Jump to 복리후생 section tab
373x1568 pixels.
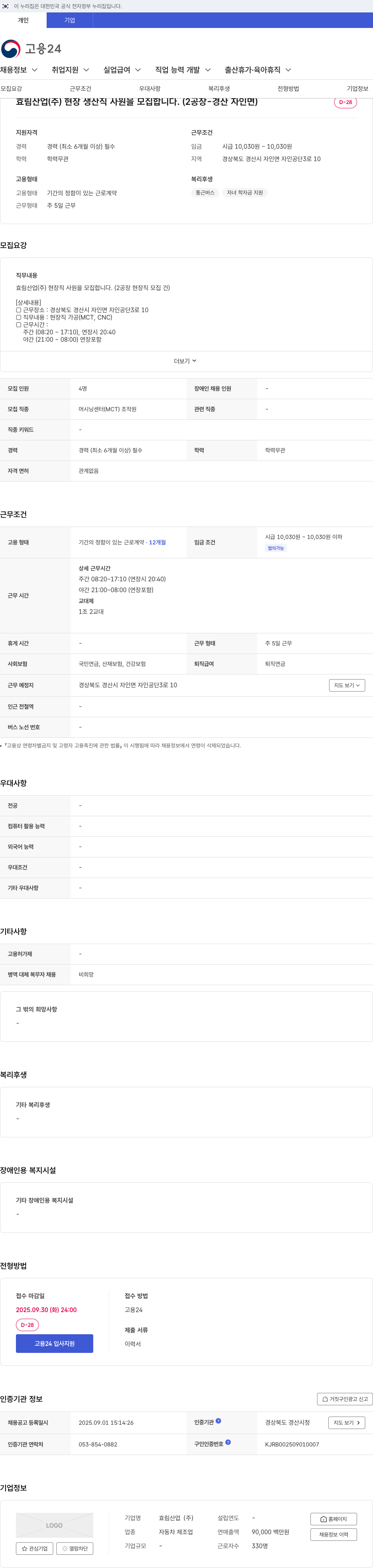(219, 89)
